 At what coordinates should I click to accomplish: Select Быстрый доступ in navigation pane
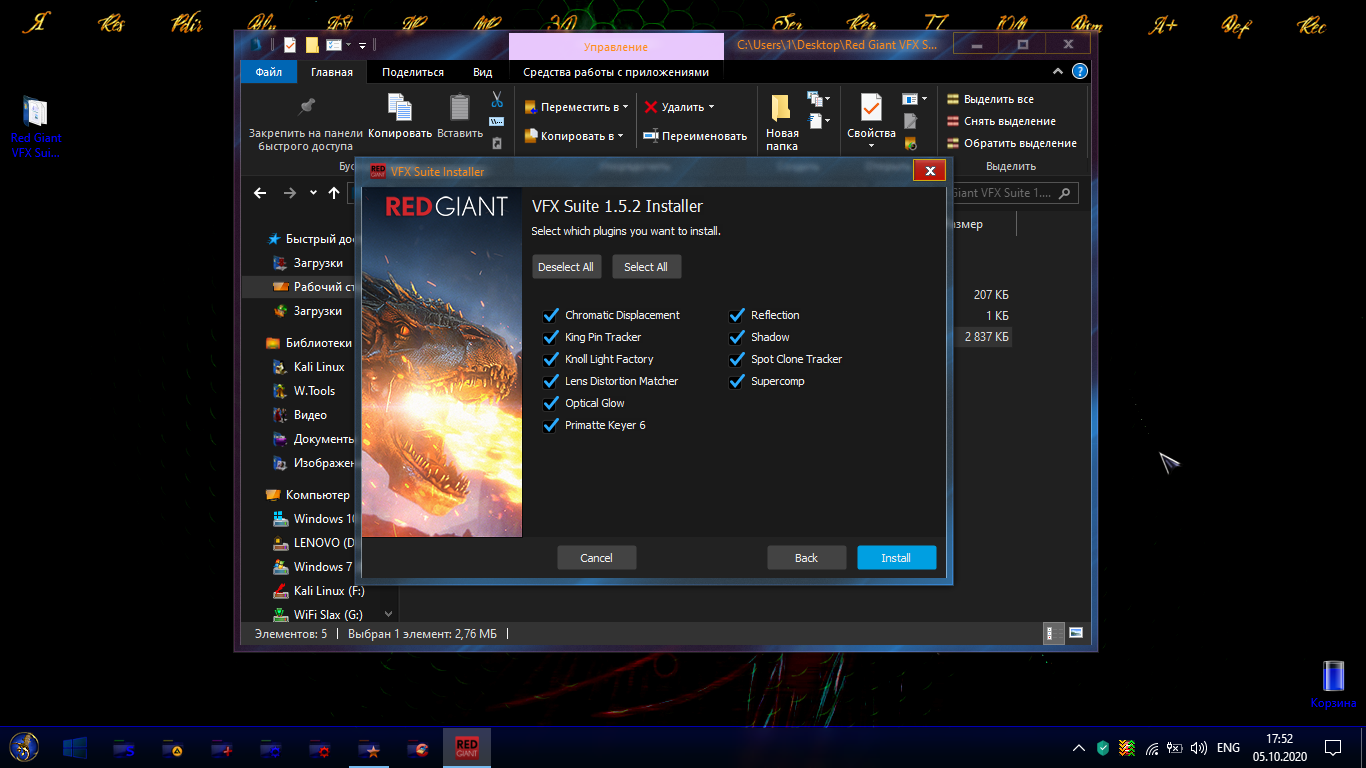point(311,239)
